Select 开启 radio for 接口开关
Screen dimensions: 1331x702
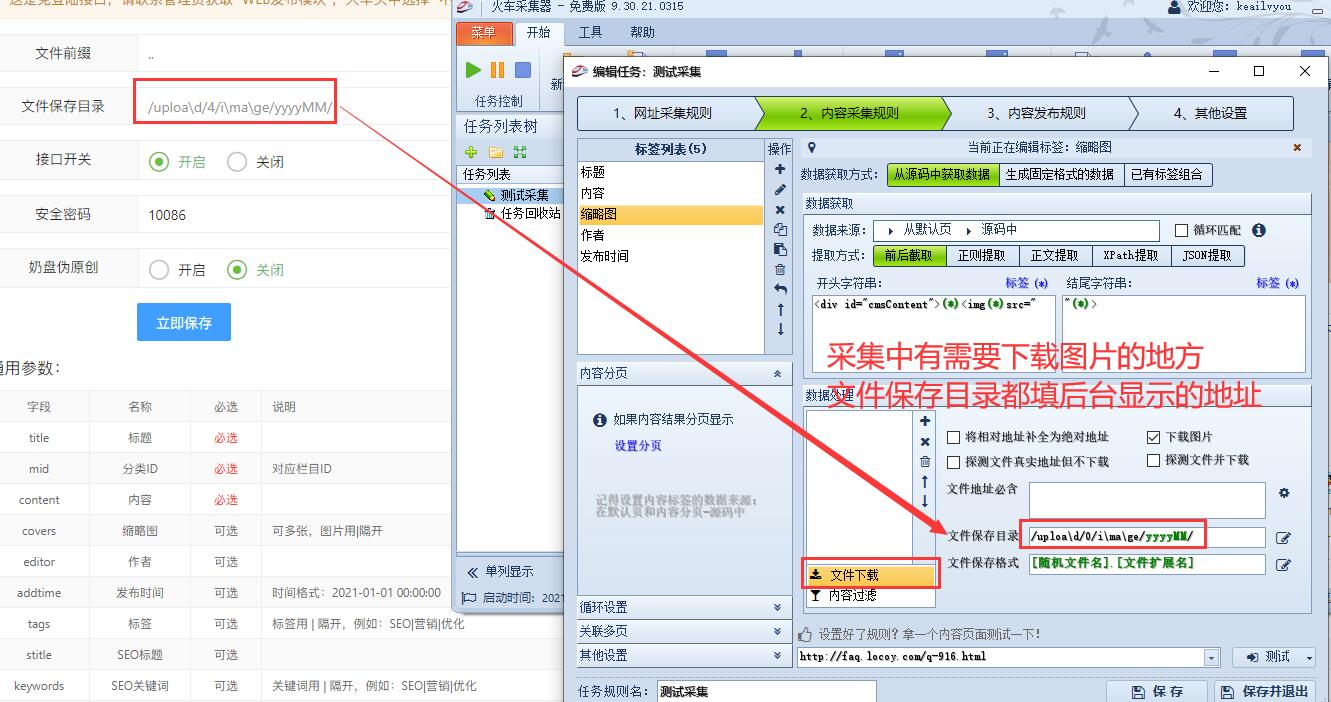[158, 161]
